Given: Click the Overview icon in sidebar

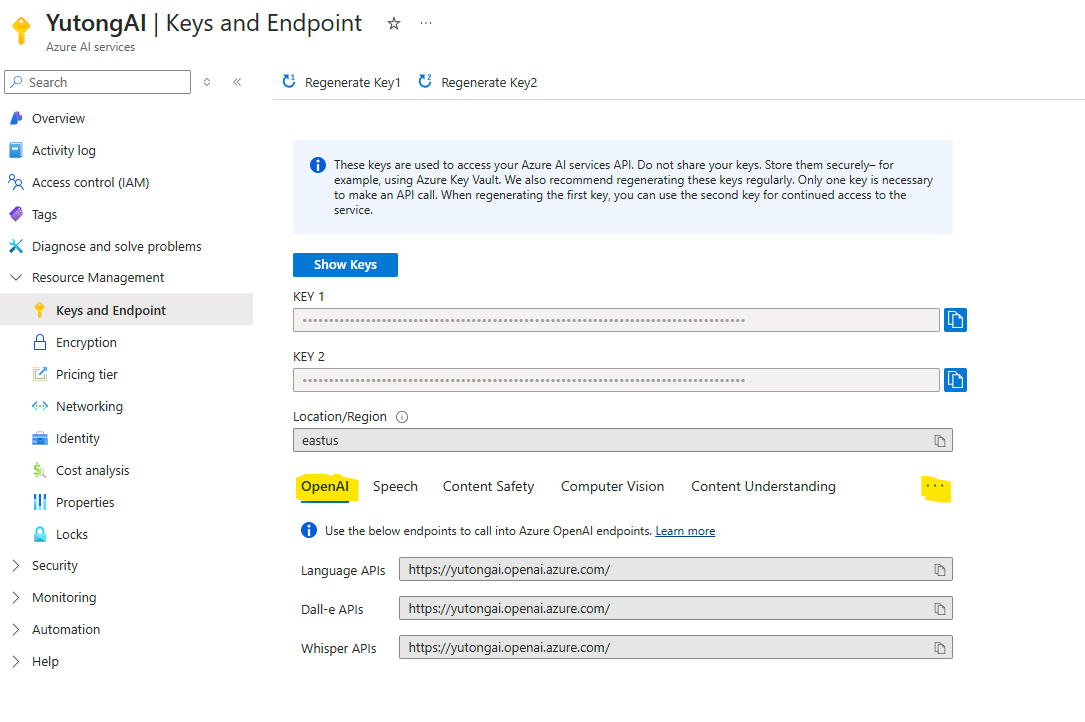Looking at the screenshot, I should [16, 118].
